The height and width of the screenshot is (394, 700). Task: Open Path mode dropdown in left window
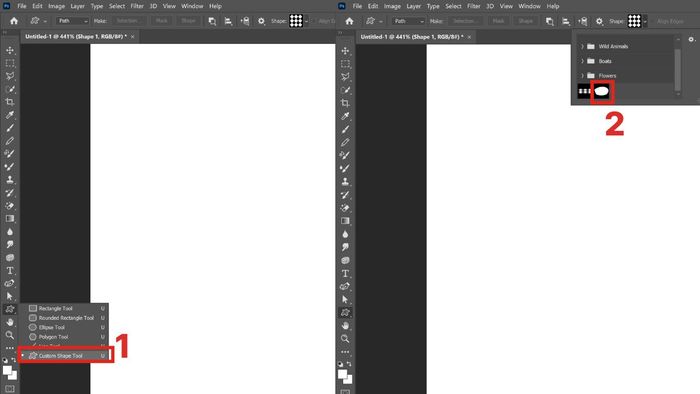[72, 21]
